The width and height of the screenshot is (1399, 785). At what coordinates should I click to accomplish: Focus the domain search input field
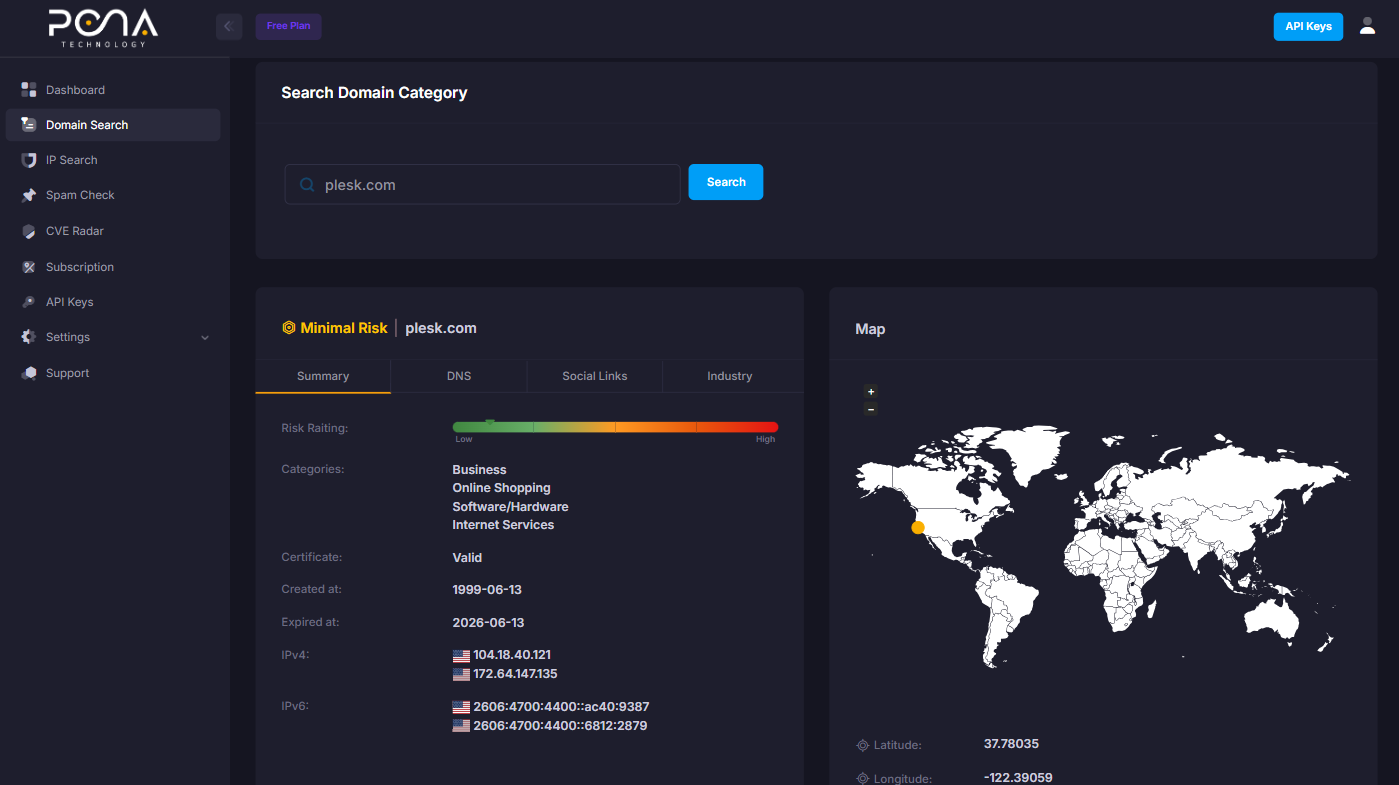point(482,184)
